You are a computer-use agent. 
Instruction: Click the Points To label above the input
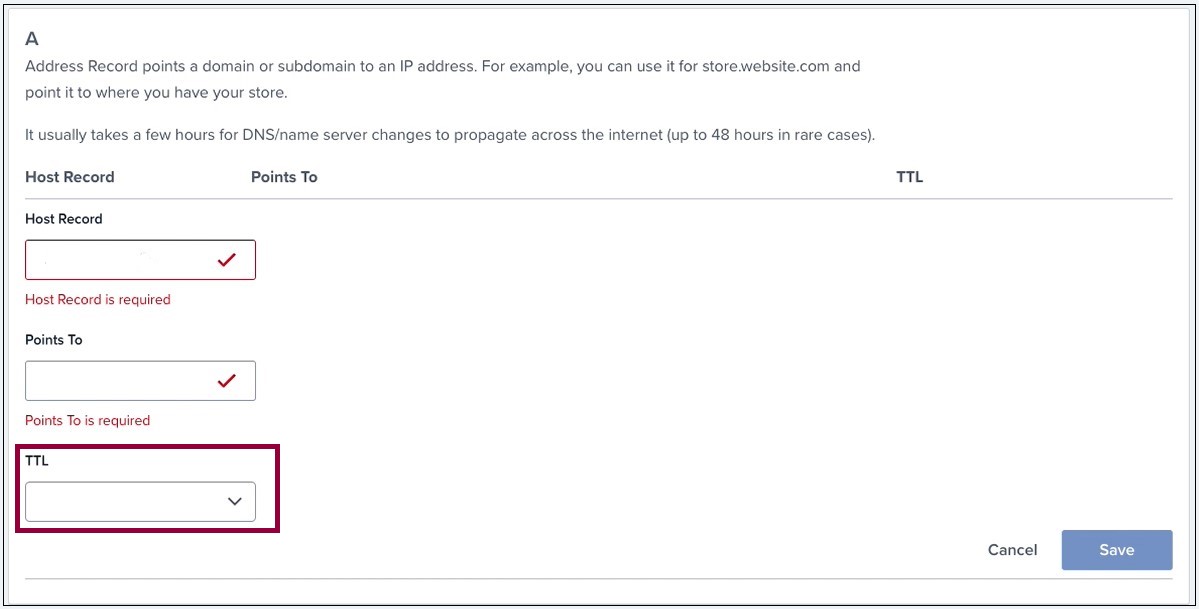(54, 340)
